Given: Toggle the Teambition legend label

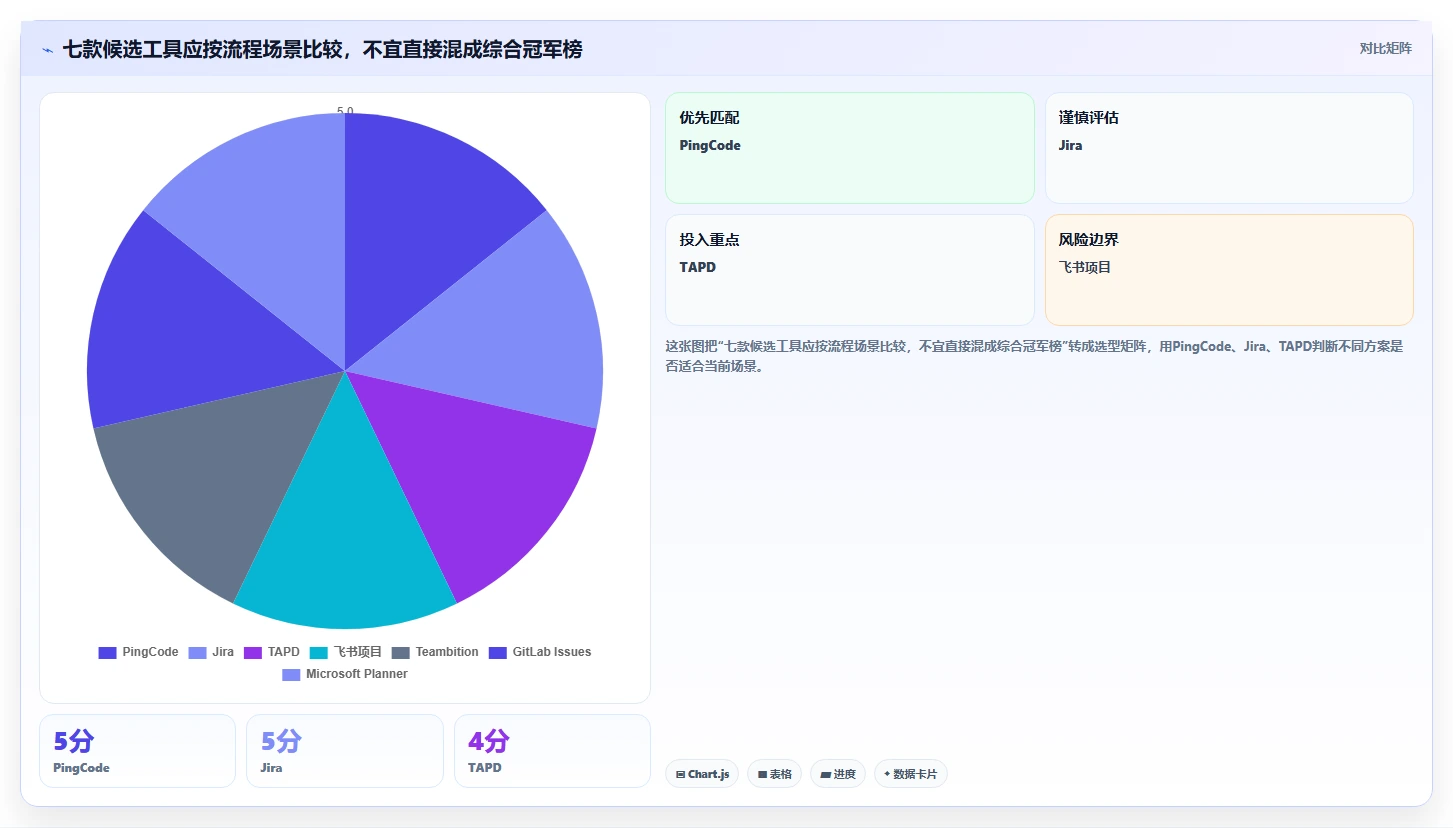Looking at the screenshot, I should click(x=447, y=652).
